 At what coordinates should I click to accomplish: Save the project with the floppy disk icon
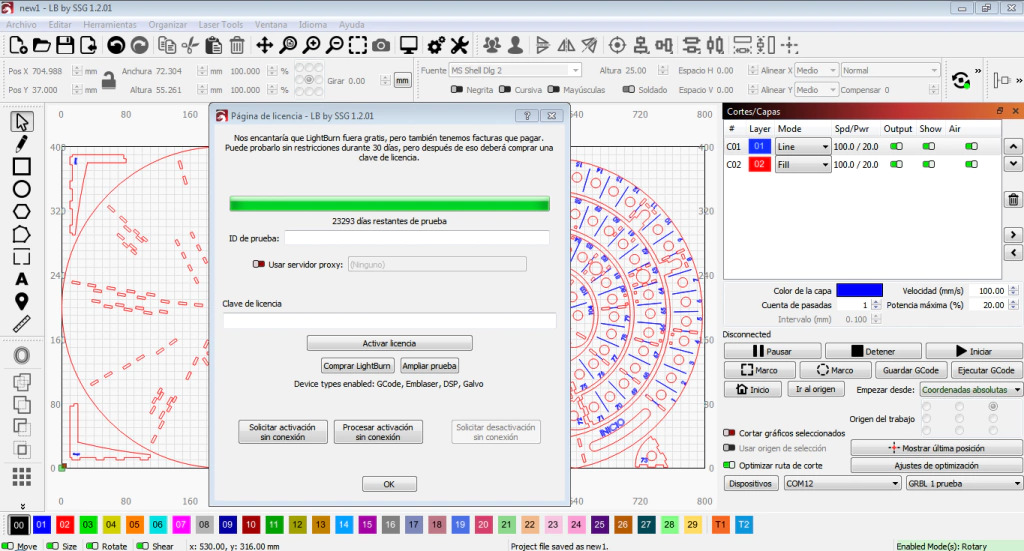click(65, 45)
